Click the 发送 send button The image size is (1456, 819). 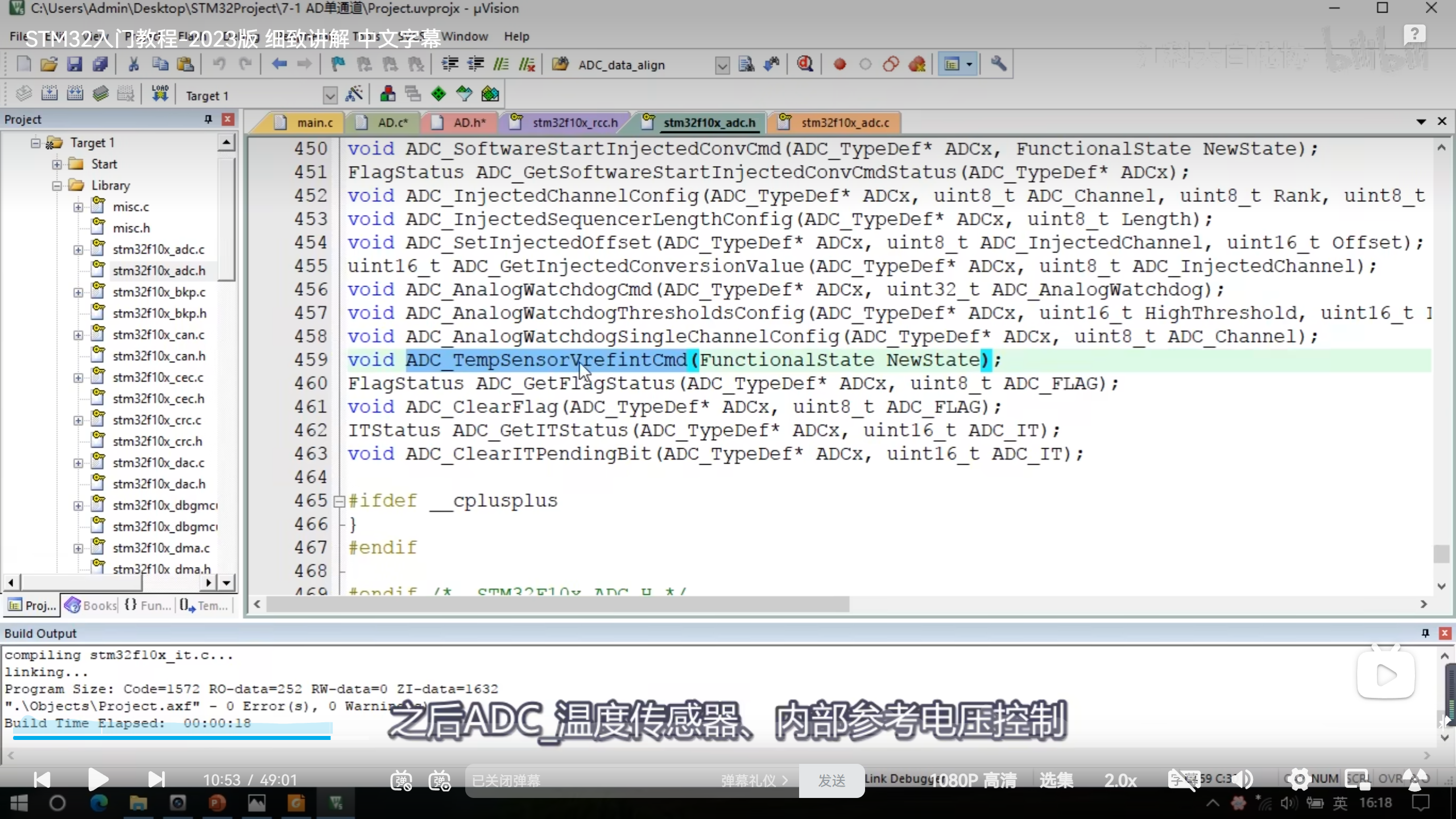[832, 780]
